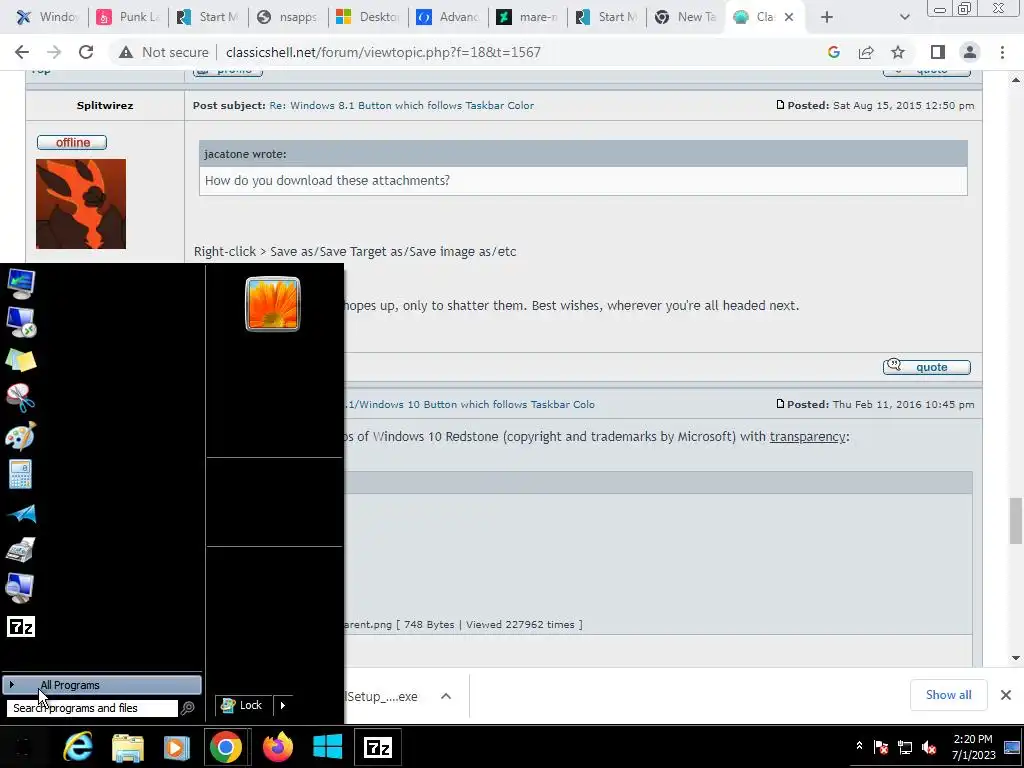This screenshot has height=768, width=1024.
Task: Click the blue Windows logo taskbar icon
Action: tap(327, 747)
